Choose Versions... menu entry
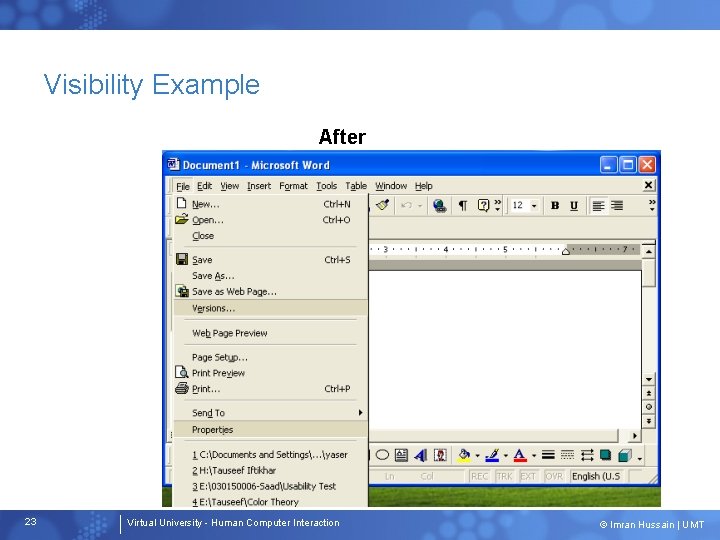The width and height of the screenshot is (720, 540). 270,308
